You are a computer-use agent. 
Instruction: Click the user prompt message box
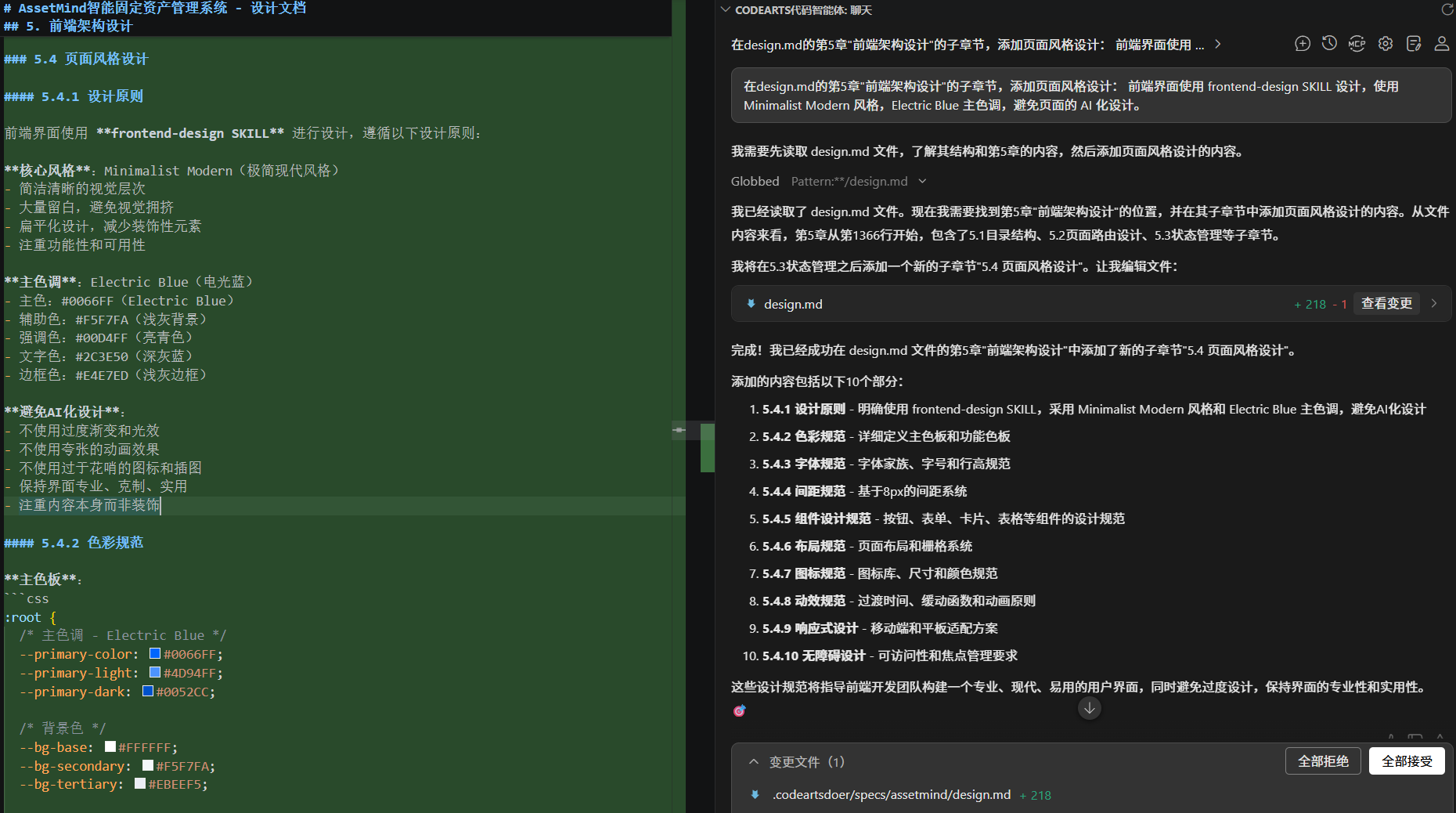point(1091,96)
